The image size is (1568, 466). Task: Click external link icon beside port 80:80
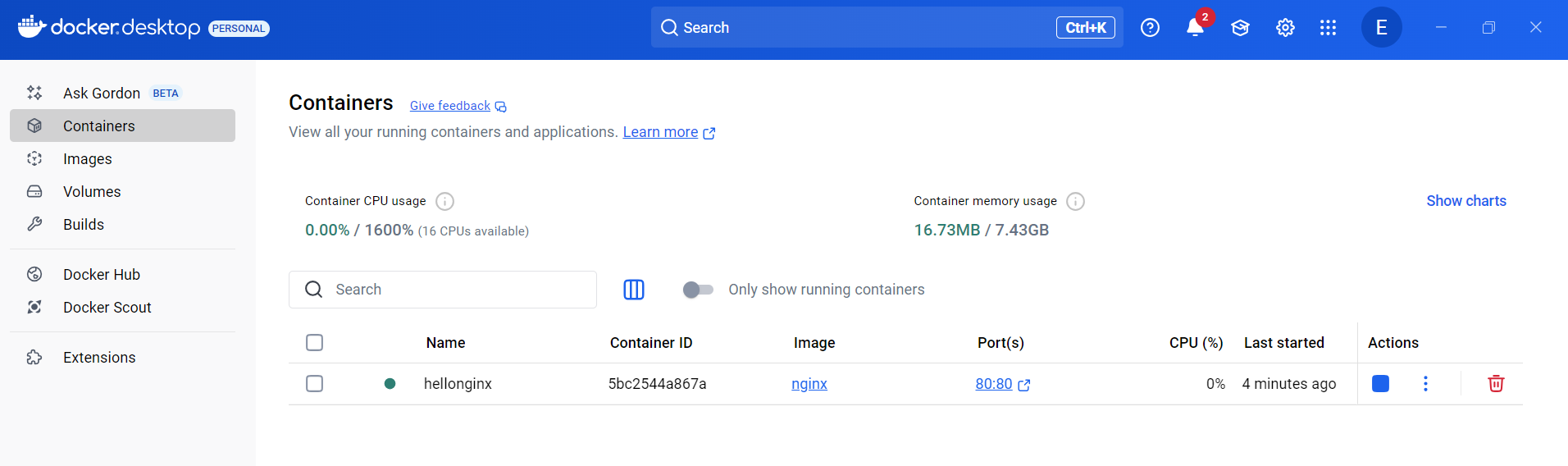[x=1024, y=385]
